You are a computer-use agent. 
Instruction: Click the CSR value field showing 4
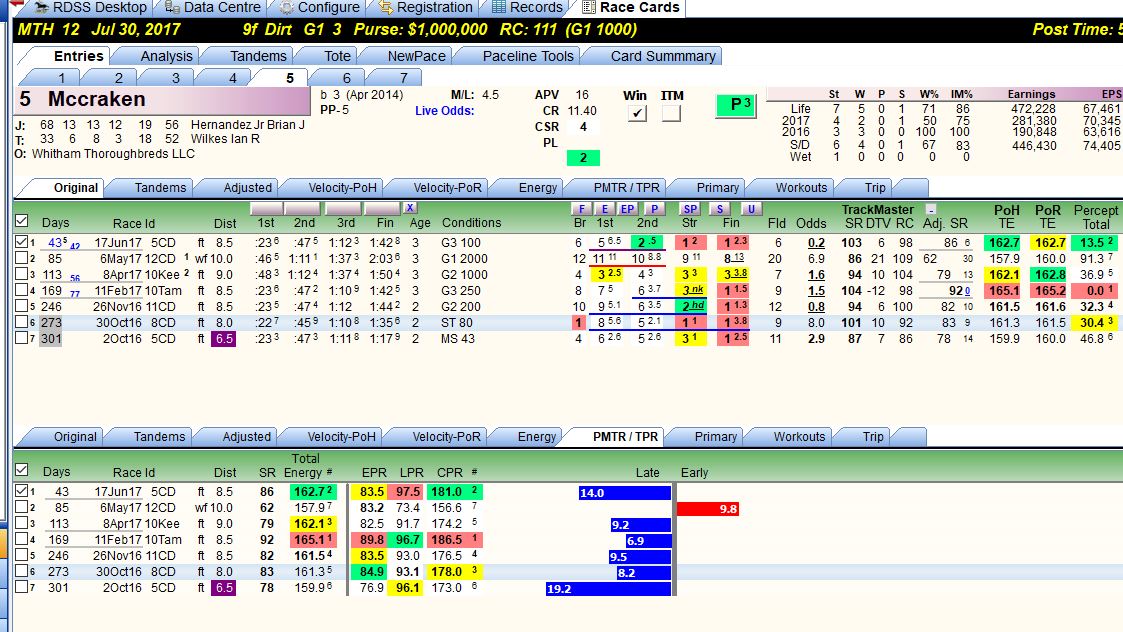(x=583, y=127)
